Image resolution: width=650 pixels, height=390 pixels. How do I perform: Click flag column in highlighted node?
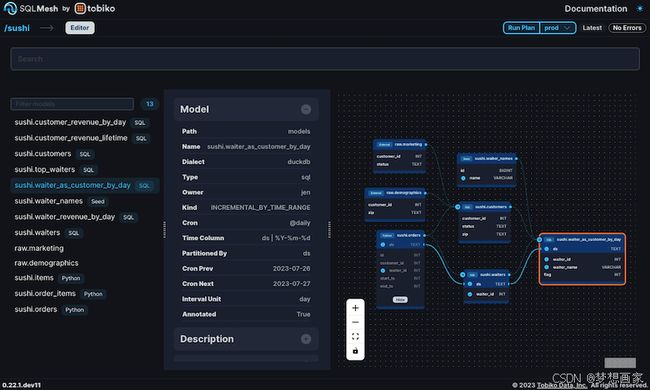click(x=583, y=275)
